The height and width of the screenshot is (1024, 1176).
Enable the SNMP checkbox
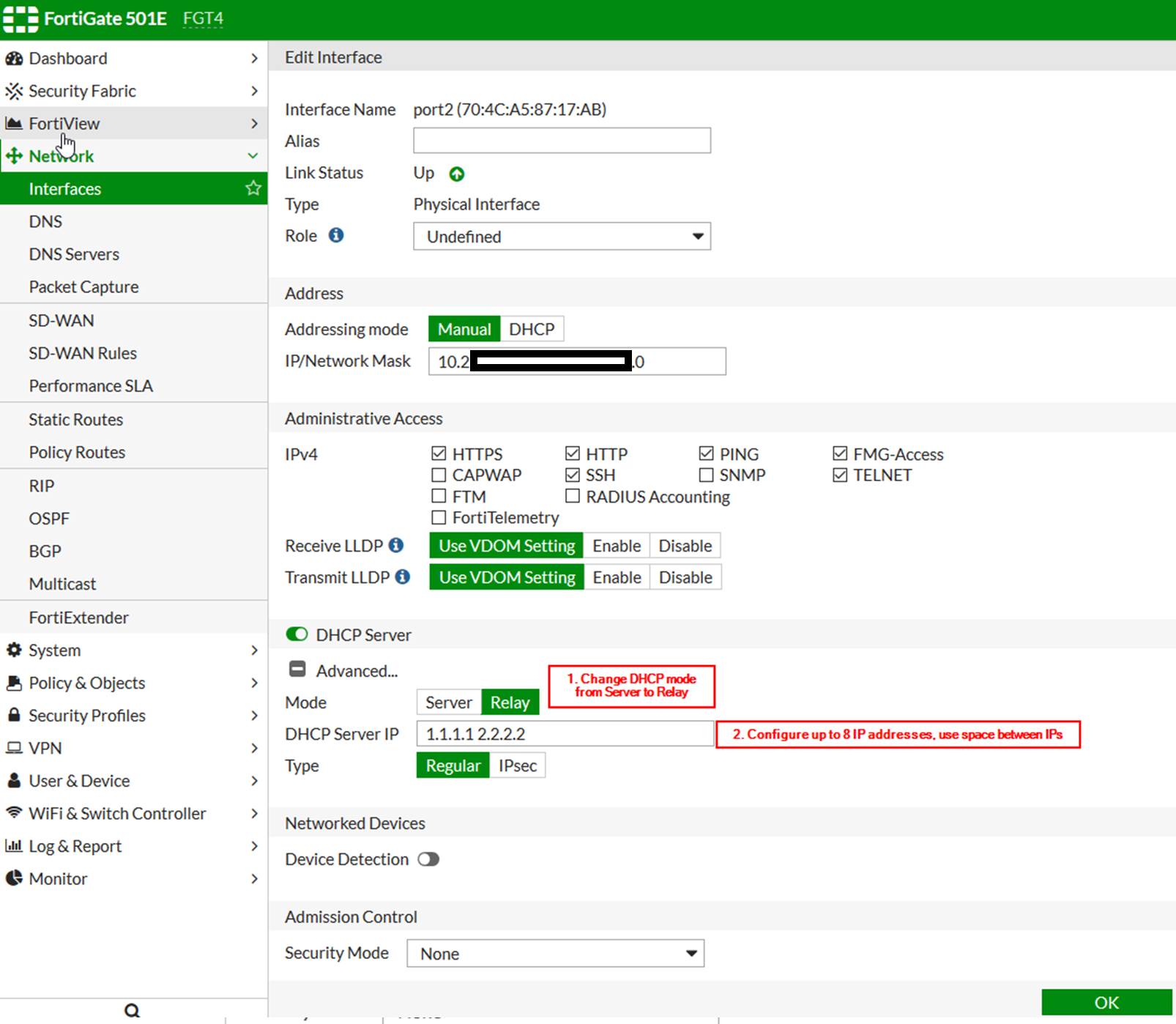pos(706,475)
